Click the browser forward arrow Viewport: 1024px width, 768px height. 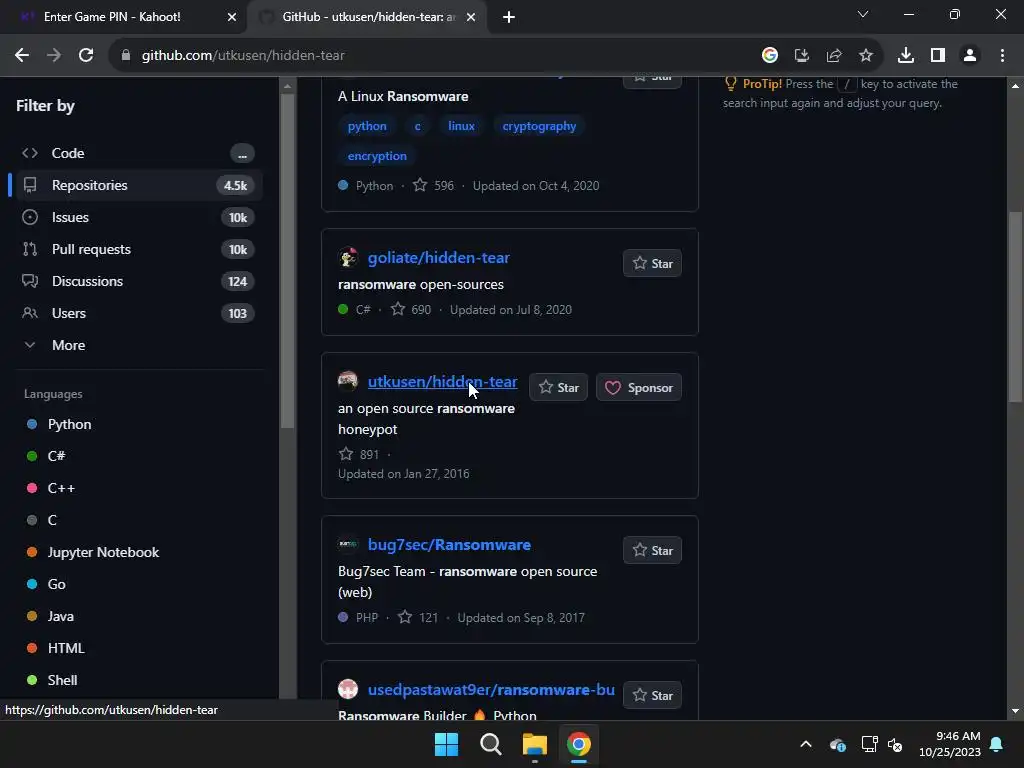coord(54,56)
